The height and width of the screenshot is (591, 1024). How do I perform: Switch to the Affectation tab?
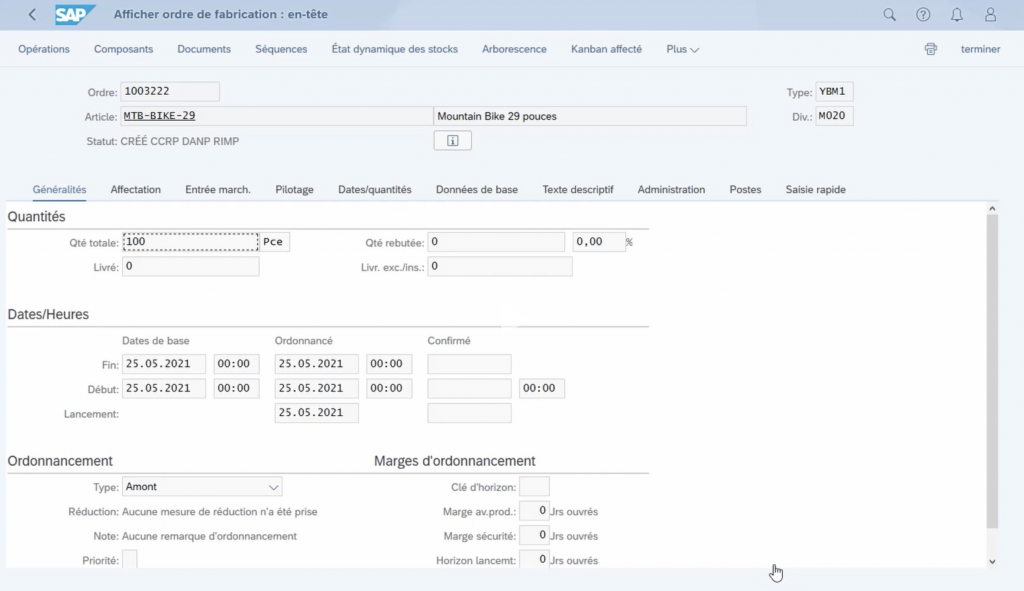point(135,189)
